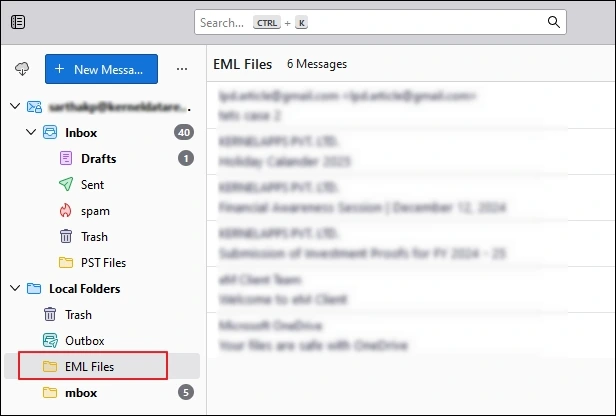Collapse the Inbox folder chevron

31,132
